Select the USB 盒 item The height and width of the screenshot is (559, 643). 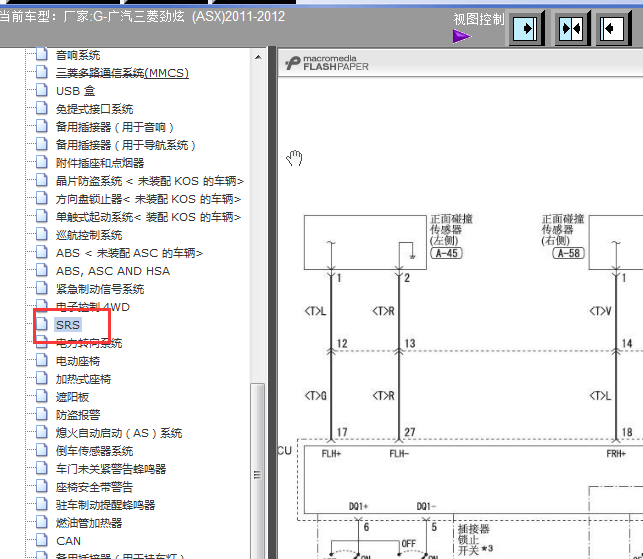[x=75, y=91]
